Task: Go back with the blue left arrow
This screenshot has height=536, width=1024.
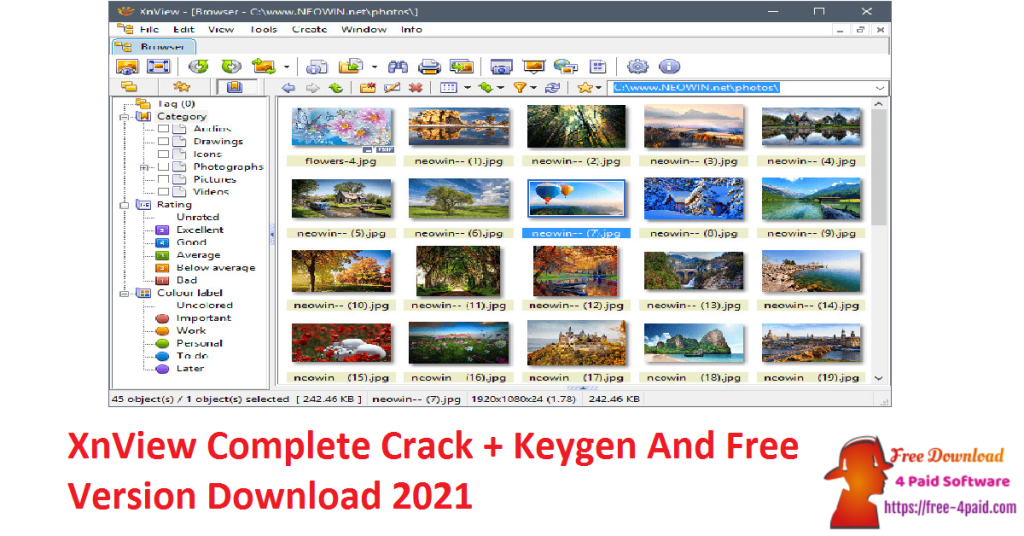Action: 288,88
